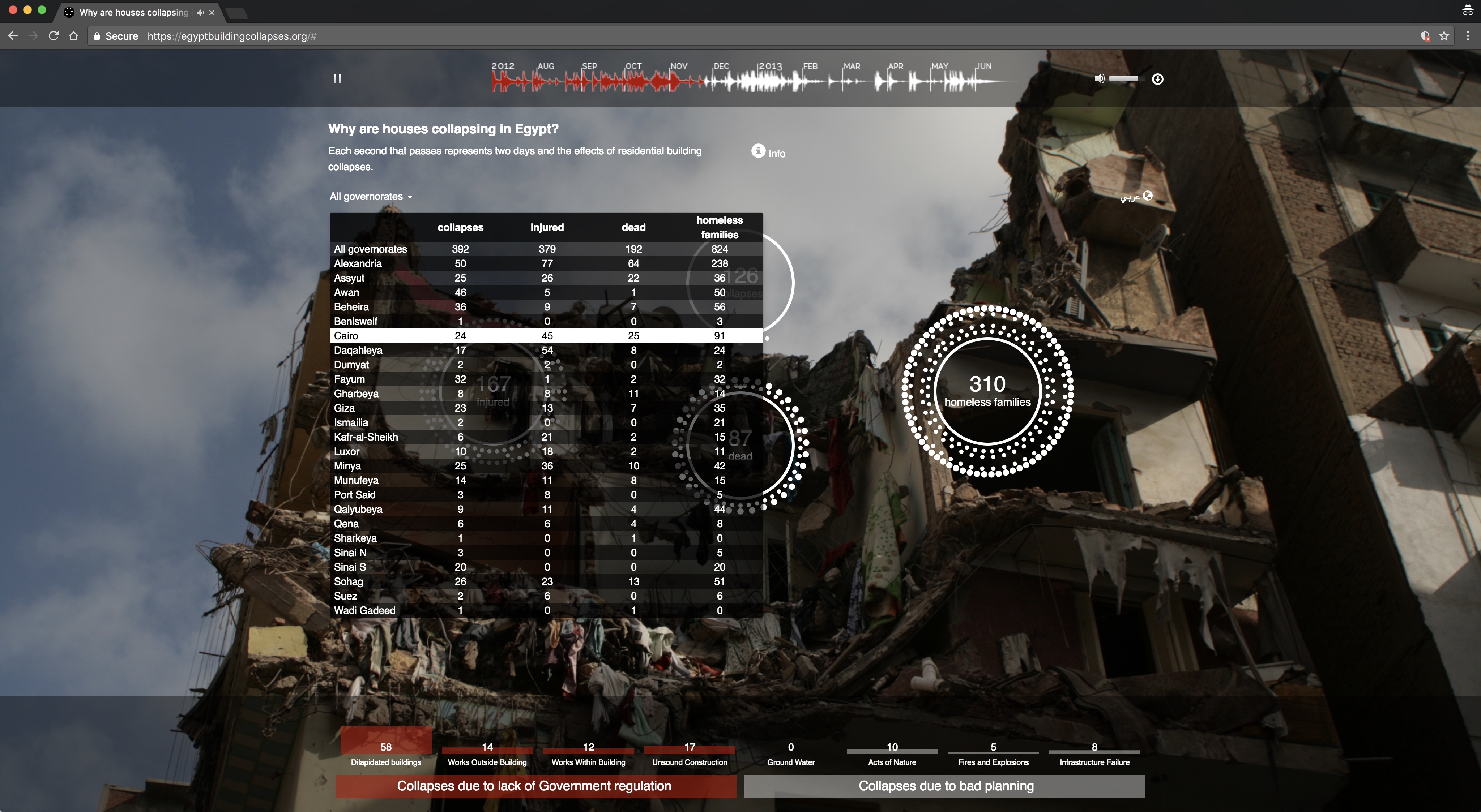The width and height of the screenshot is (1481, 812).
Task: Jump to OCT on the timeline
Action: click(633, 66)
